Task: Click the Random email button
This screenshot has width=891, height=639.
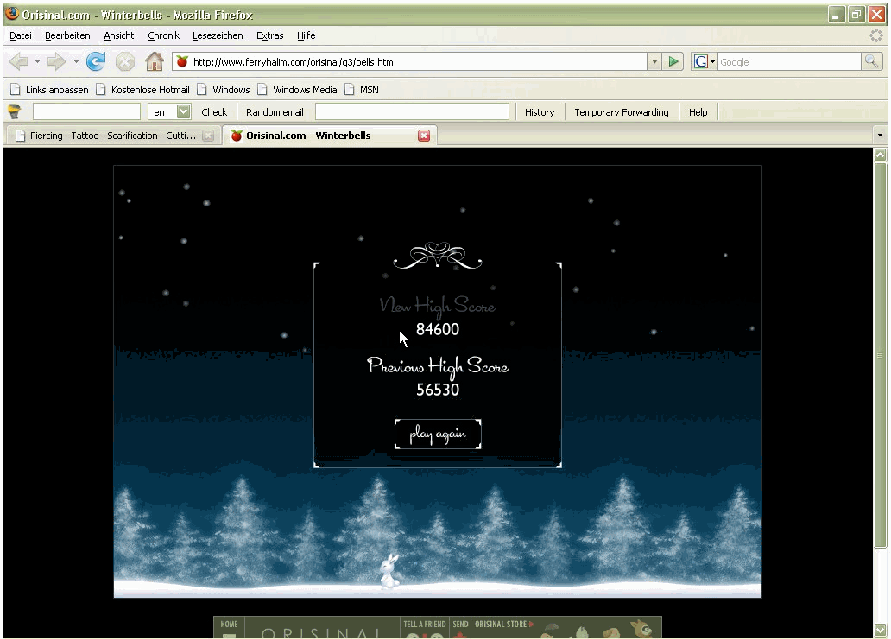Action: pos(275,112)
